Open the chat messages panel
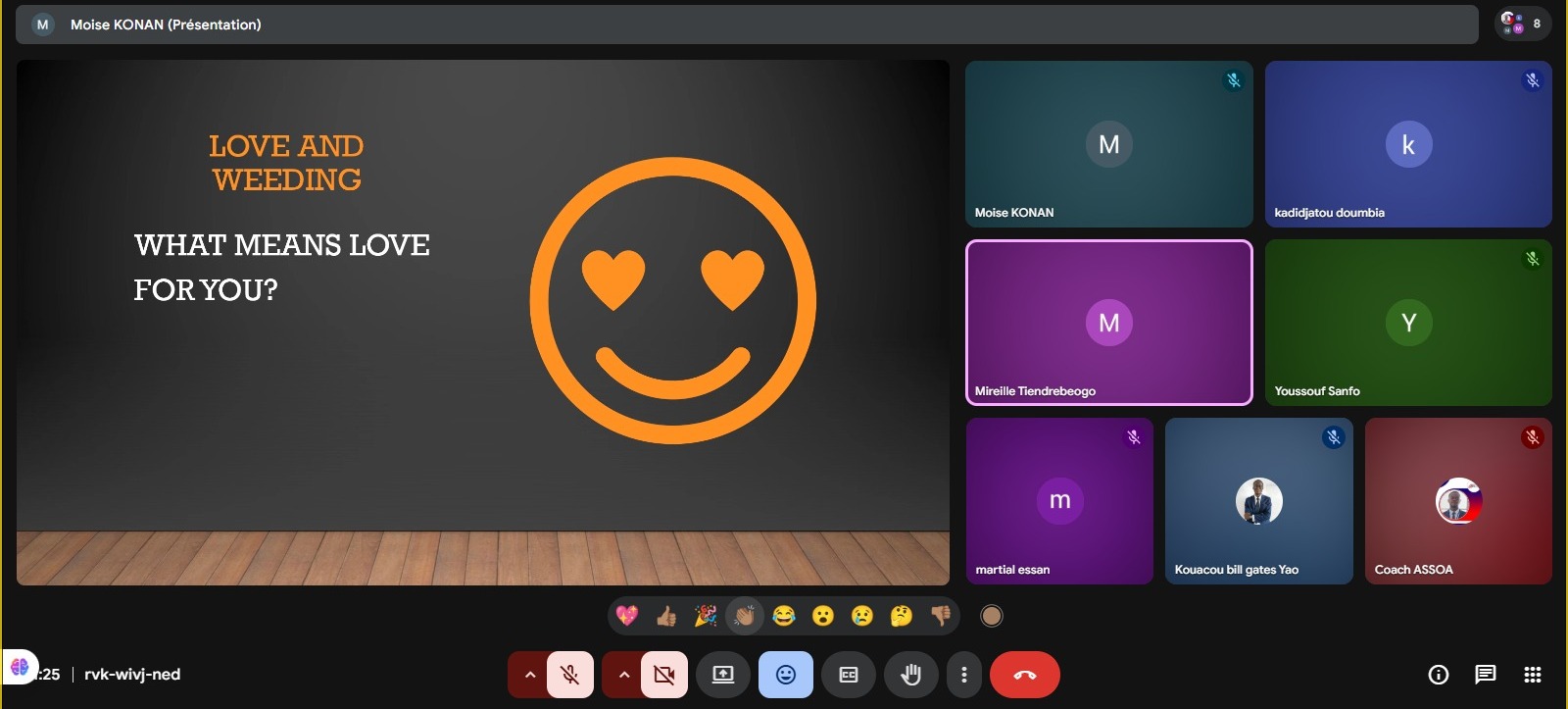Viewport: 1568px width, 709px height. point(1485,675)
